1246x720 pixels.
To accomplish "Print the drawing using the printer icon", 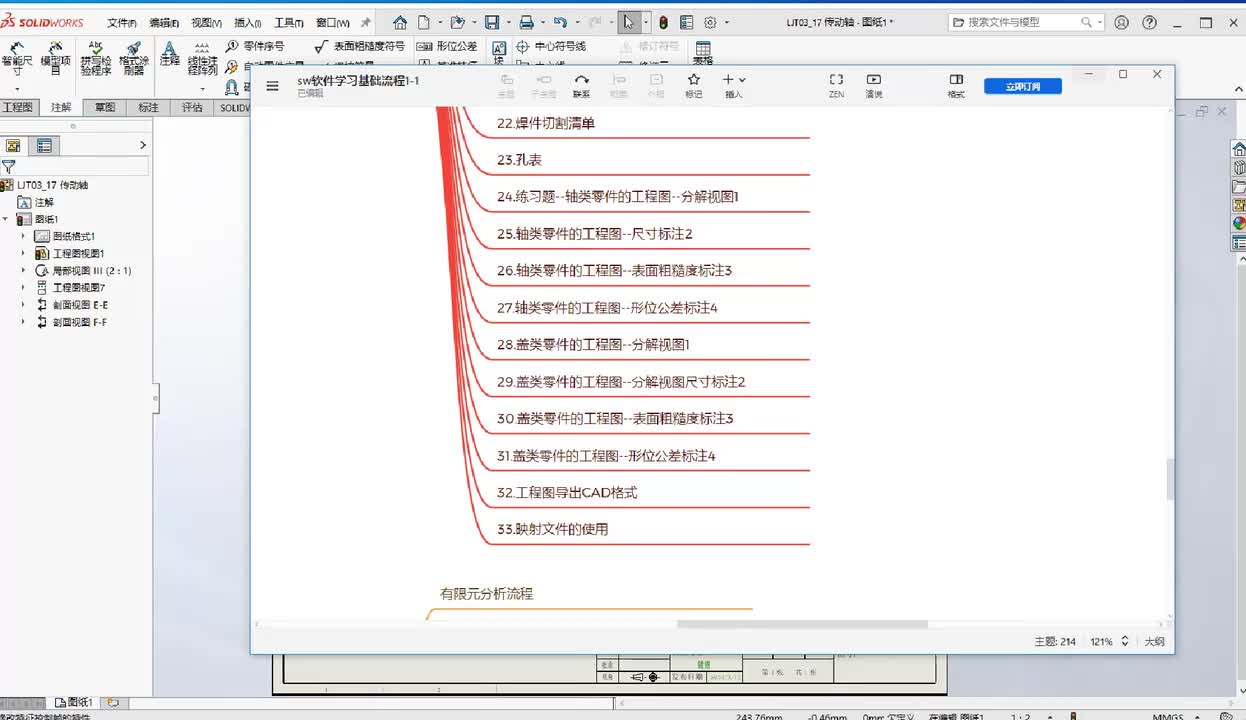I will point(526,22).
